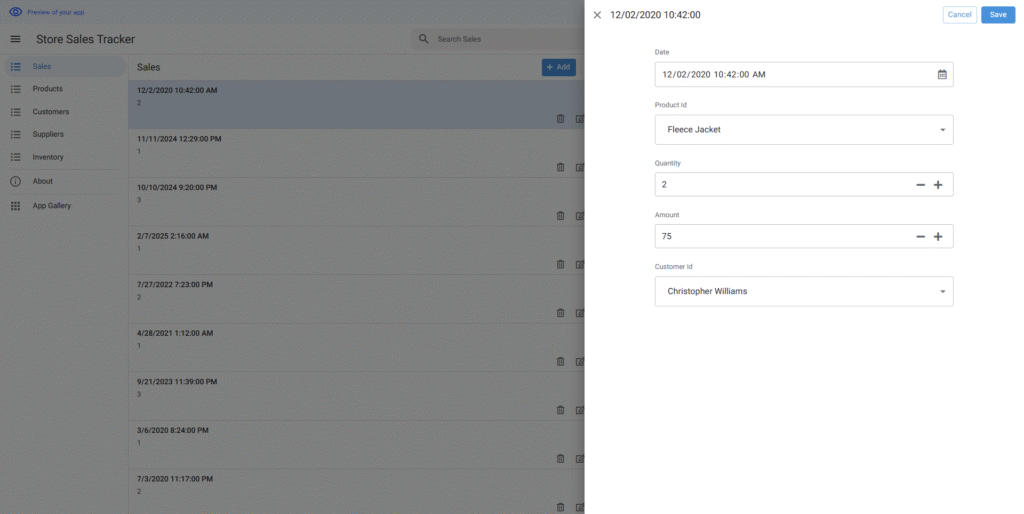Image resolution: width=1024 pixels, height=514 pixels.
Task: Increase Amount with plus button
Action: [938, 237]
